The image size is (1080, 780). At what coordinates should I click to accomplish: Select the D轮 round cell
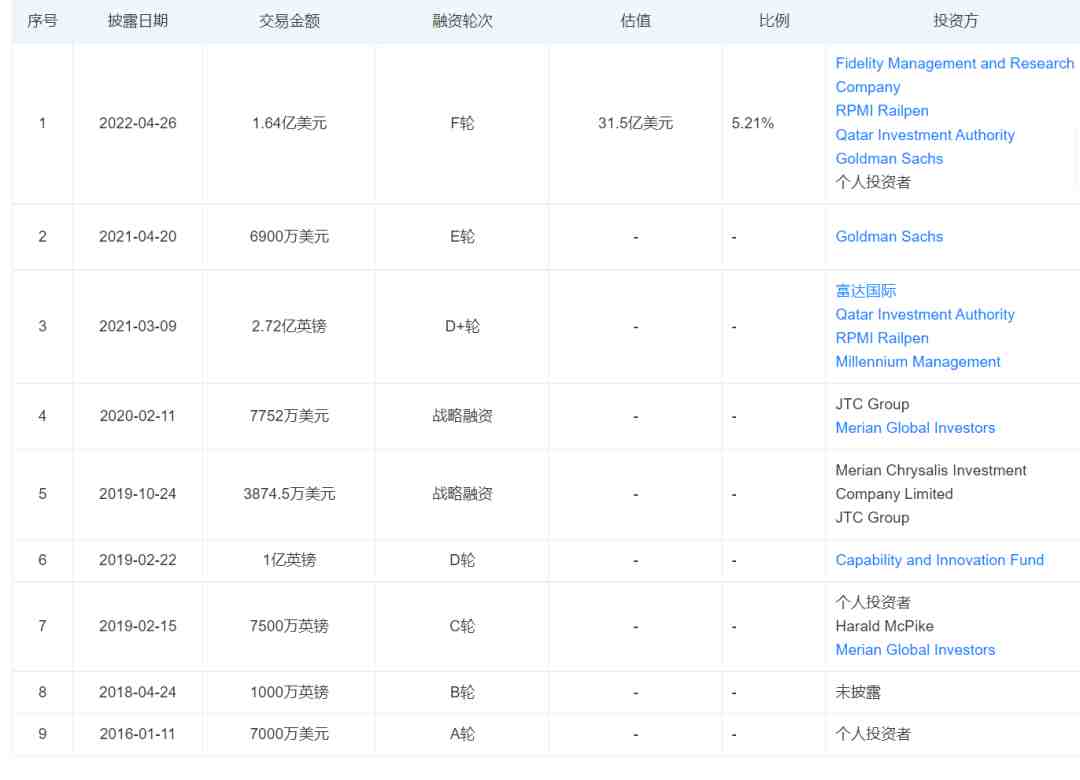[462, 560]
